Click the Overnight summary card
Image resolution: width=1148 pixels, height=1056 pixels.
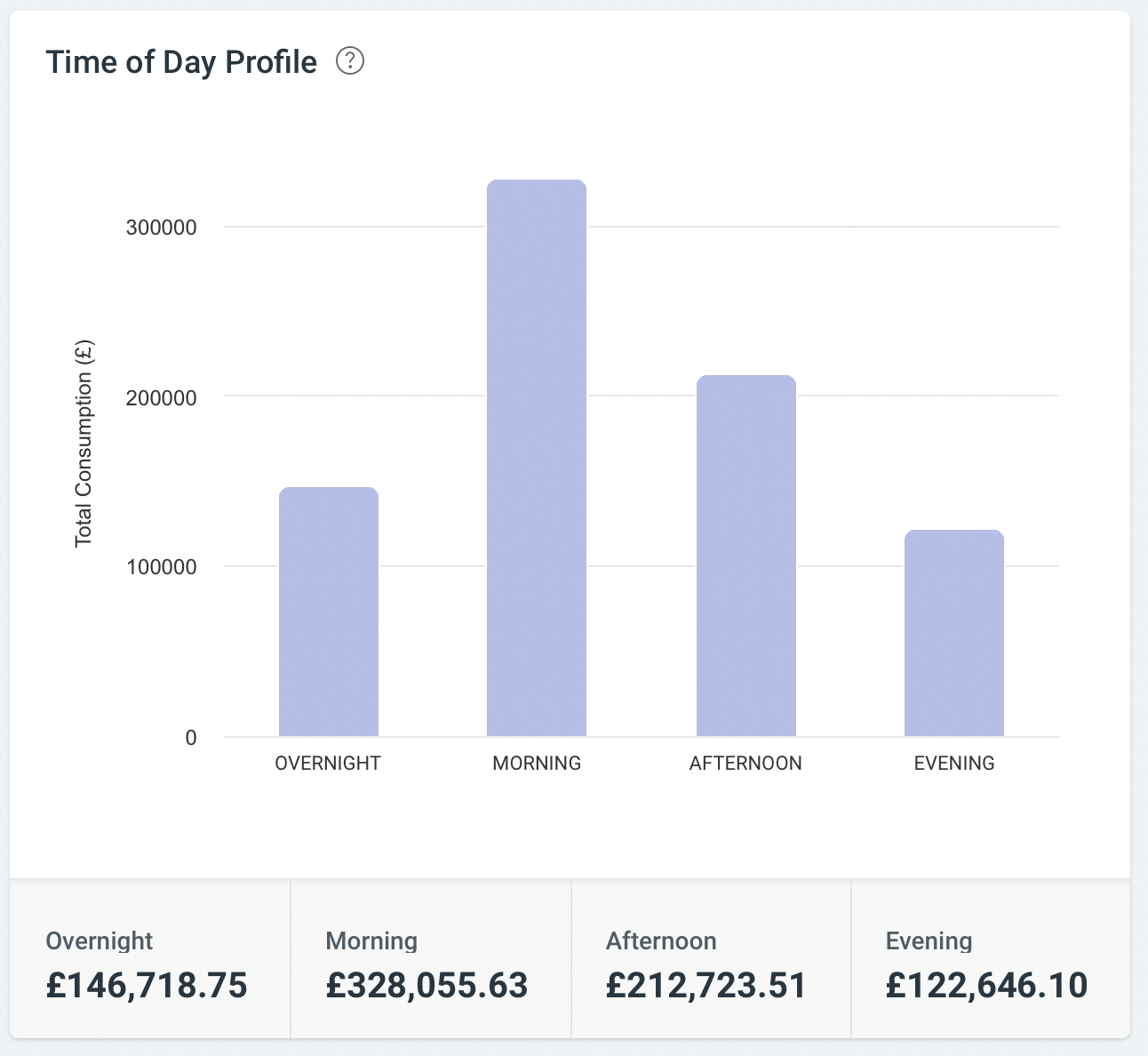coord(150,960)
